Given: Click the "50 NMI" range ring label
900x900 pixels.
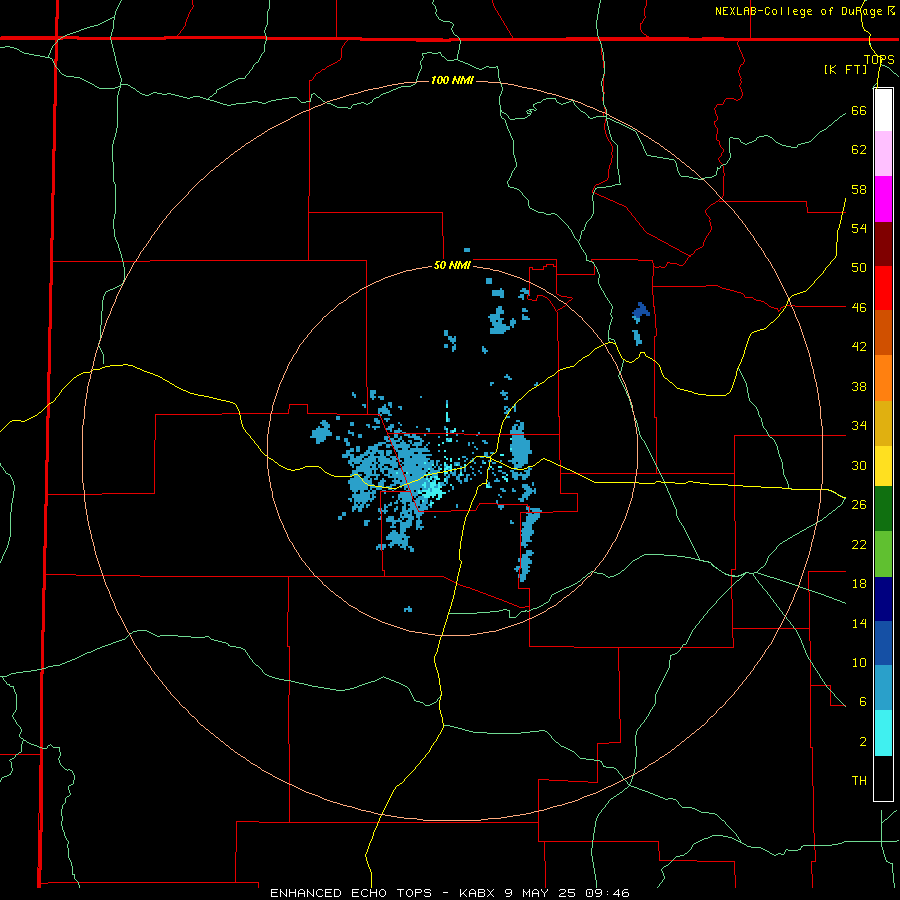Looking at the screenshot, I should pos(452,265).
